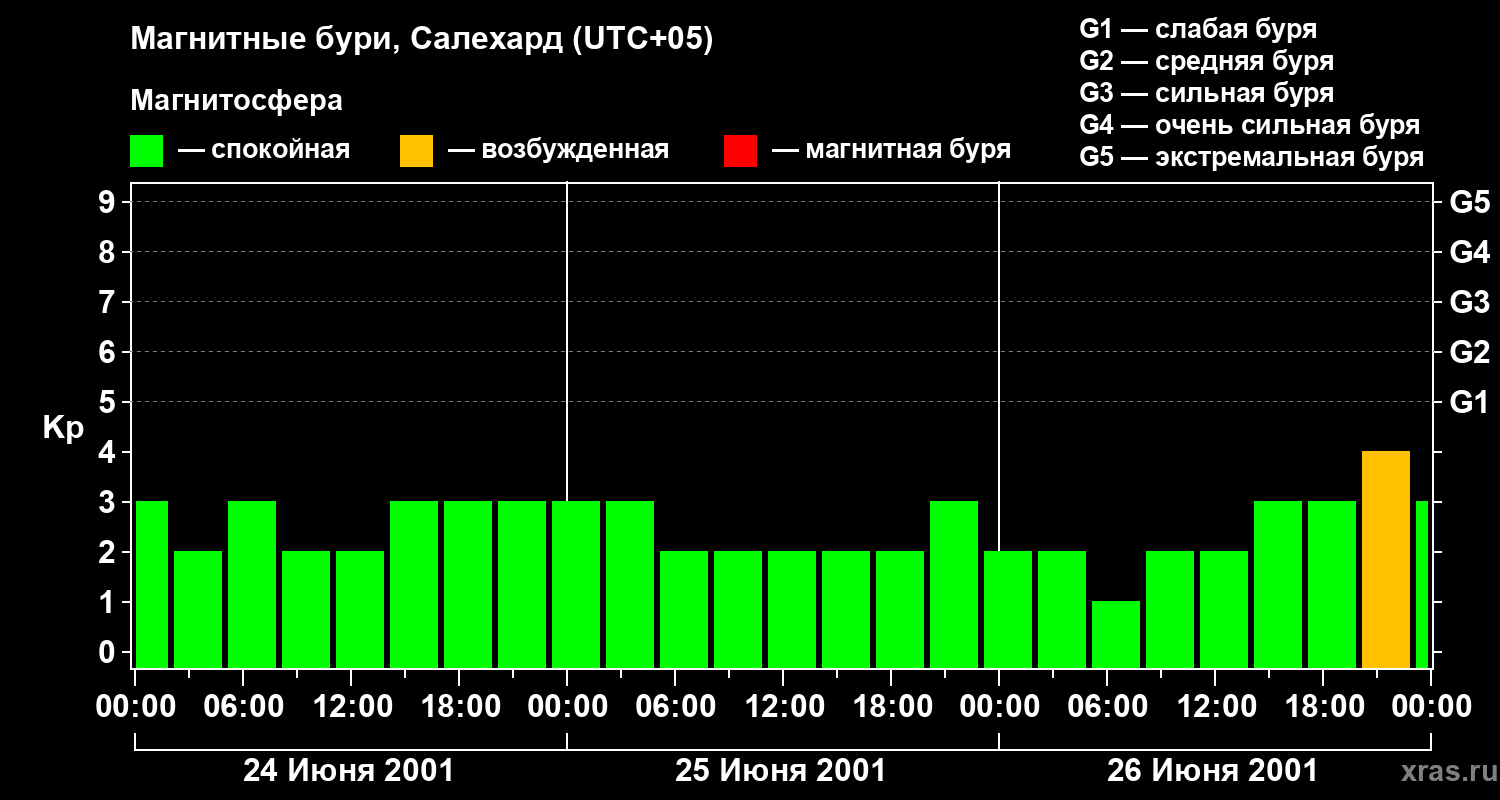1500x800 pixels.
Task: Click the title "Магнитные бури, Салехард (UTC+05)"
Action: point(422,40)
